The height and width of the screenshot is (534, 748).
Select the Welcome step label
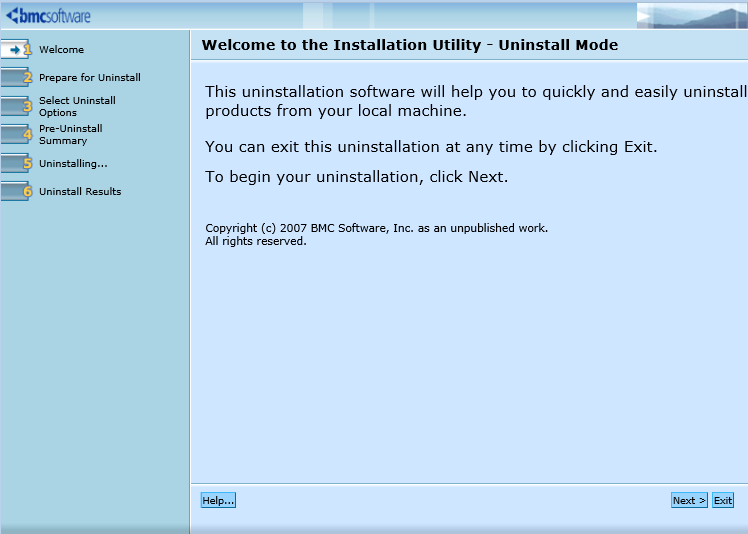click(x=61, y=50)
